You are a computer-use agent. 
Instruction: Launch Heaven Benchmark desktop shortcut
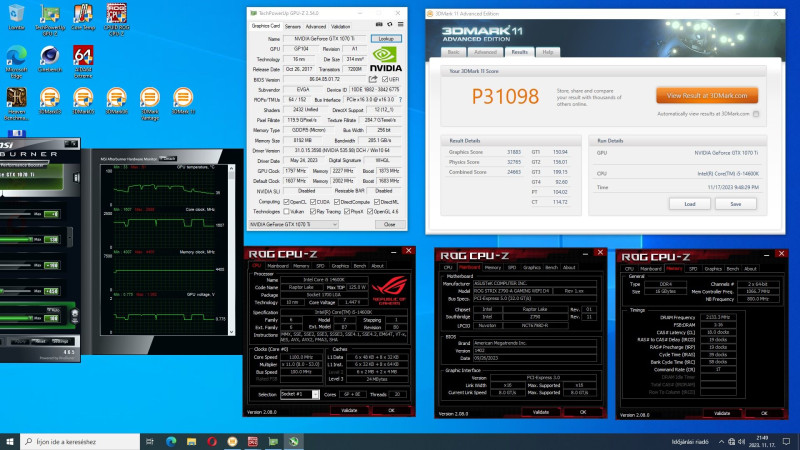click(16, 104)
